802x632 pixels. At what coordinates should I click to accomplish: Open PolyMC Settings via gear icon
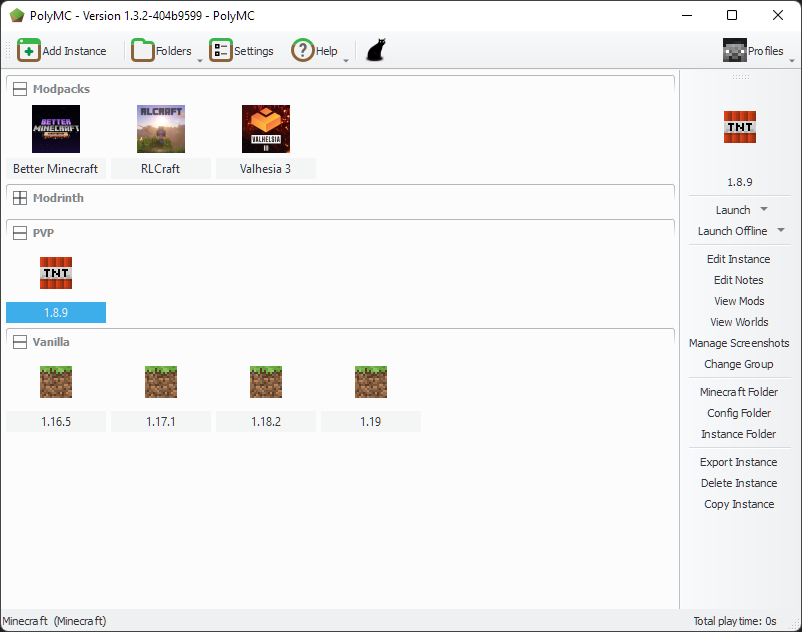click(220, 50)
